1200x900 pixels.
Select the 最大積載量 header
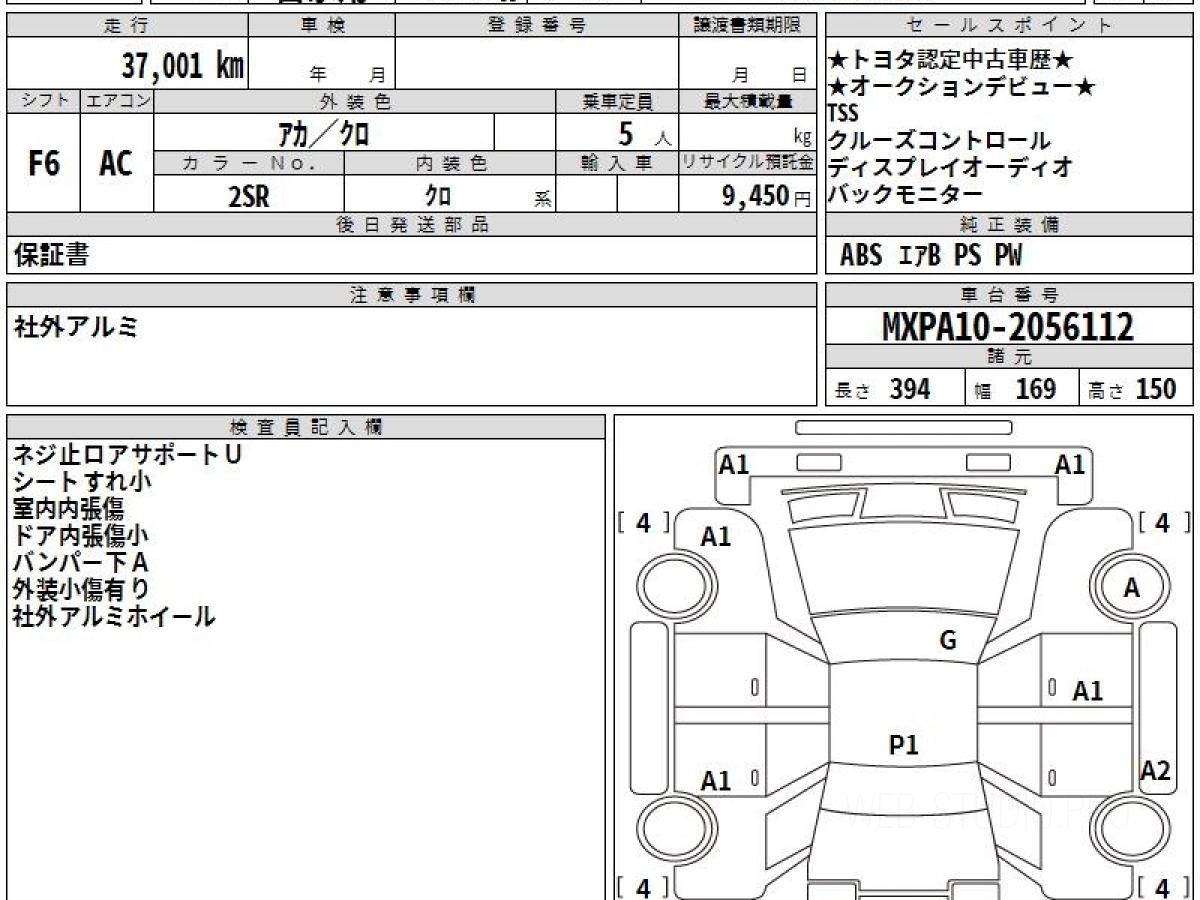pos(747,101)
